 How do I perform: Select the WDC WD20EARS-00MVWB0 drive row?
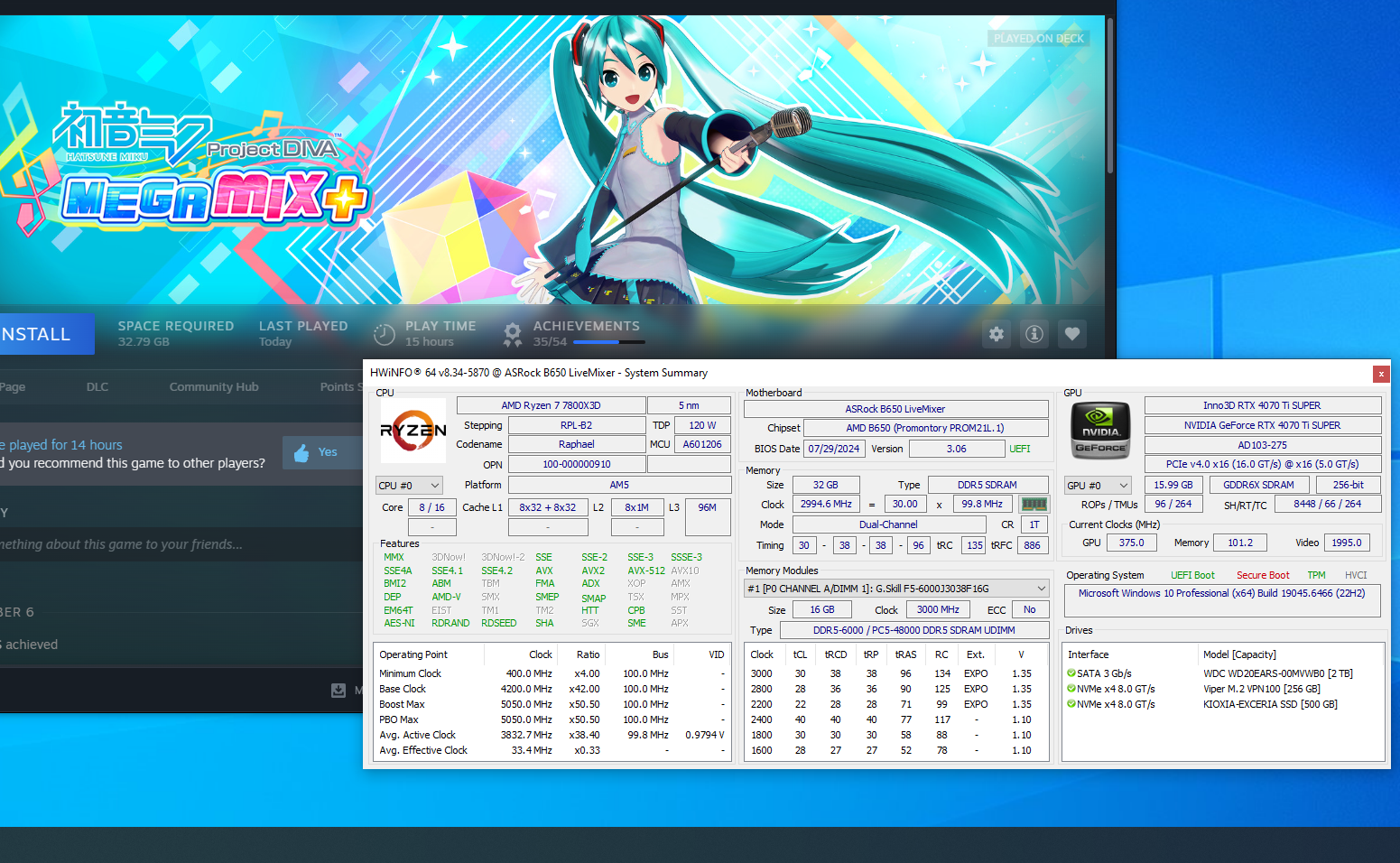coord(1223,673)
